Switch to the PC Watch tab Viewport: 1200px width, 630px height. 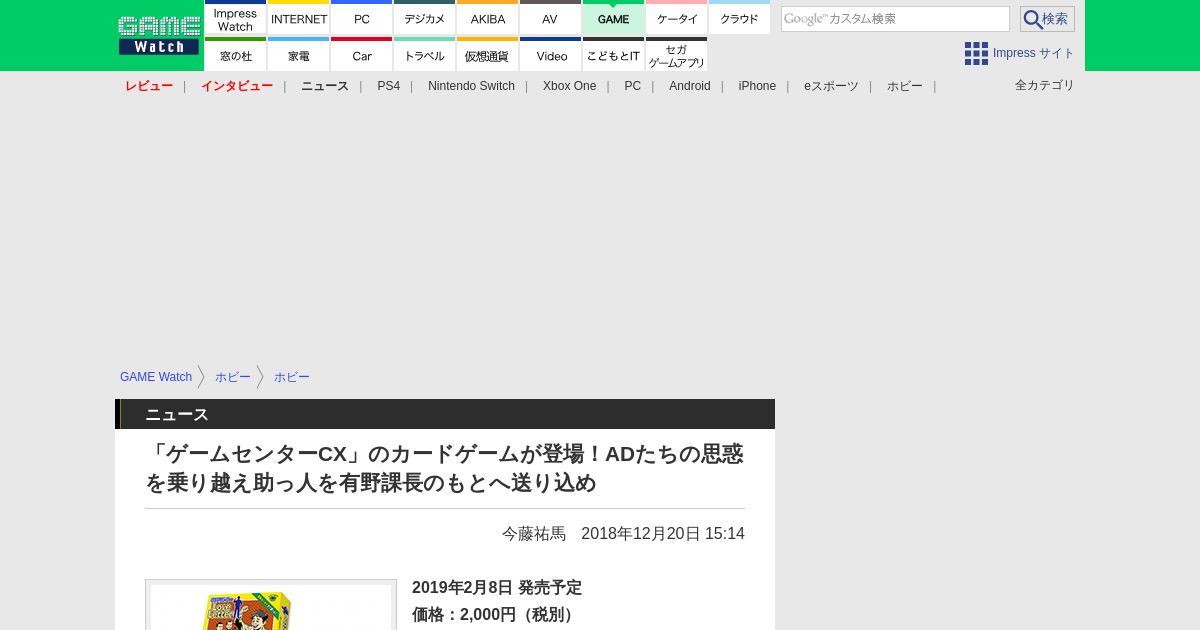pyautogui.click(x=361, y=17)
